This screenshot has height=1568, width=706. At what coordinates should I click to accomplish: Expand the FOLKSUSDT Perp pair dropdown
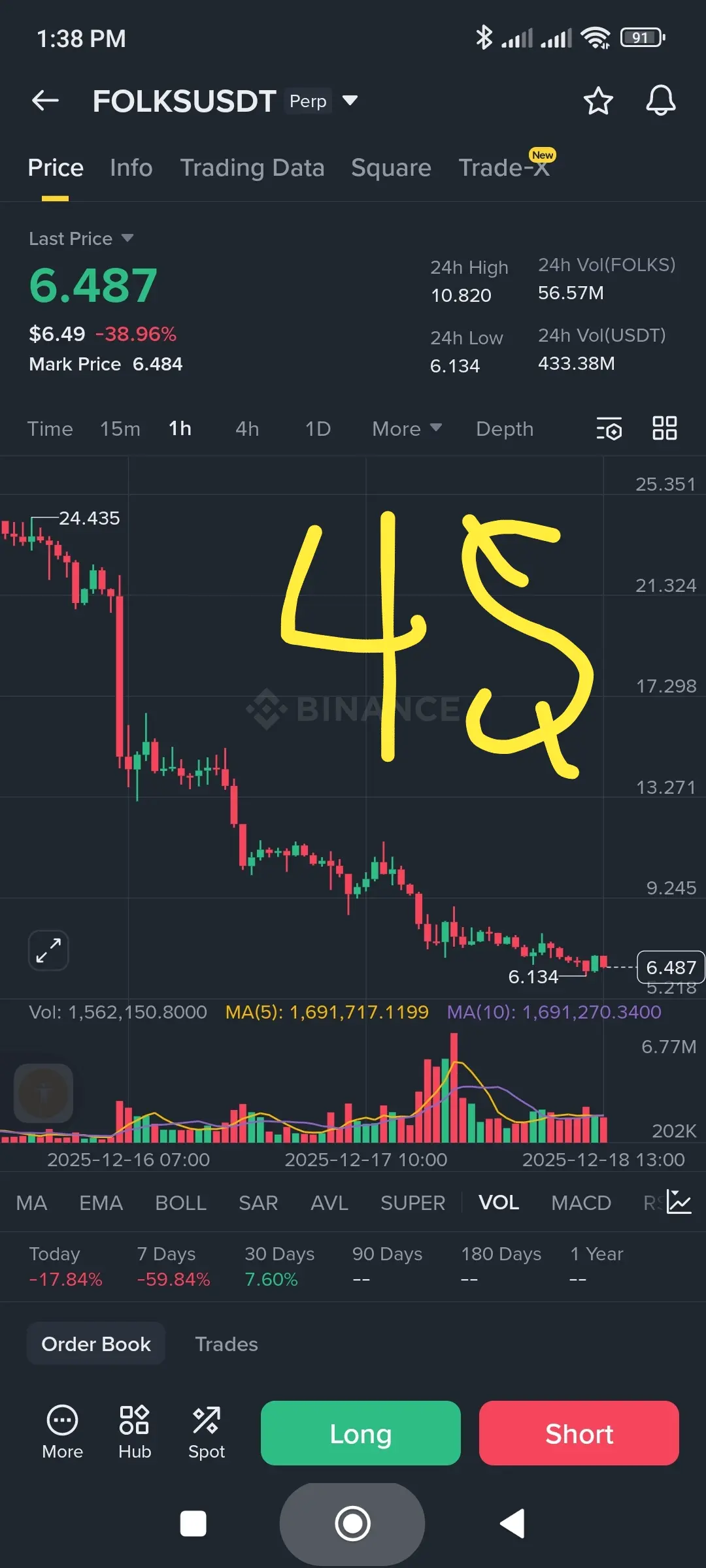tap(350, 101)
